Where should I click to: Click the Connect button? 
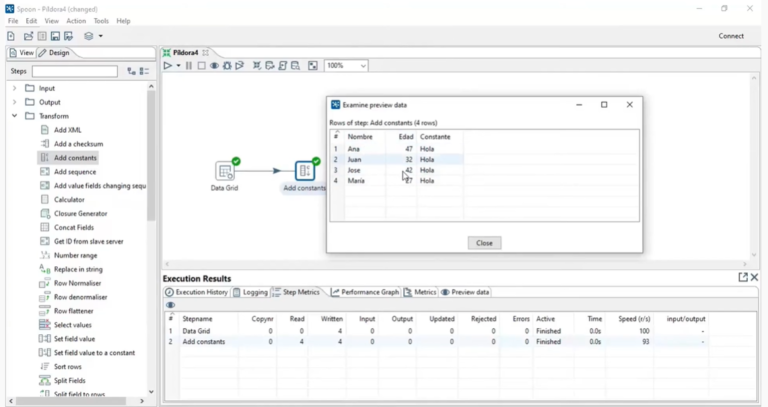(x=731, y=36)
